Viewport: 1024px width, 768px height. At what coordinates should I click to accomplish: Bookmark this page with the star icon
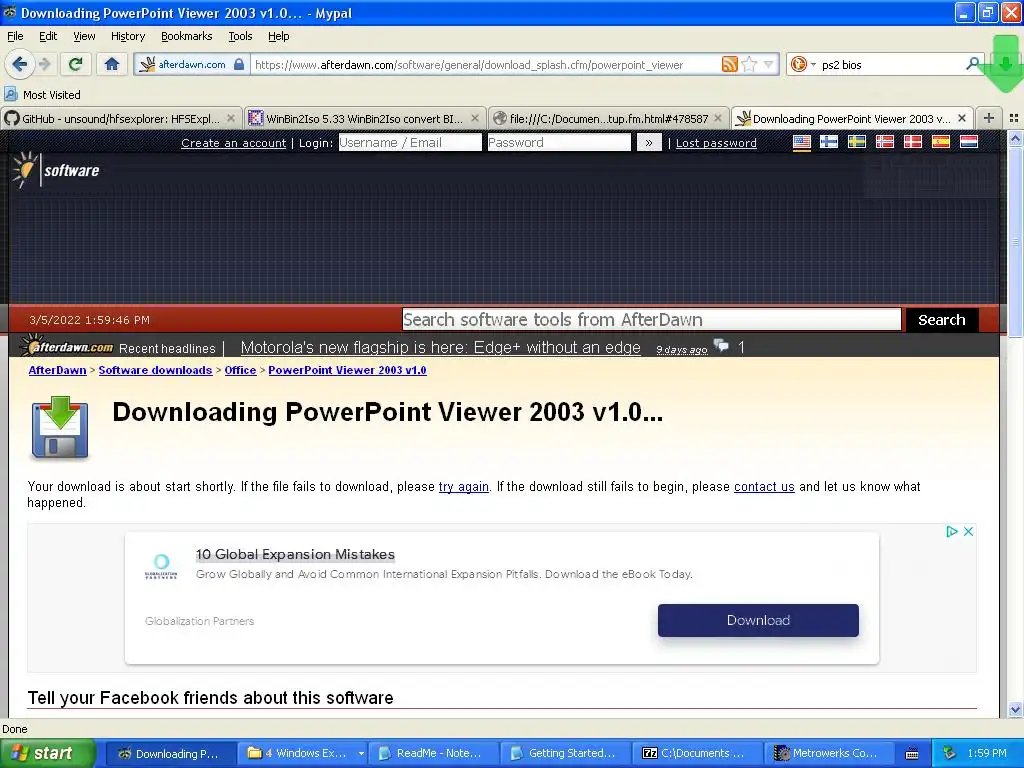(750, 64)
